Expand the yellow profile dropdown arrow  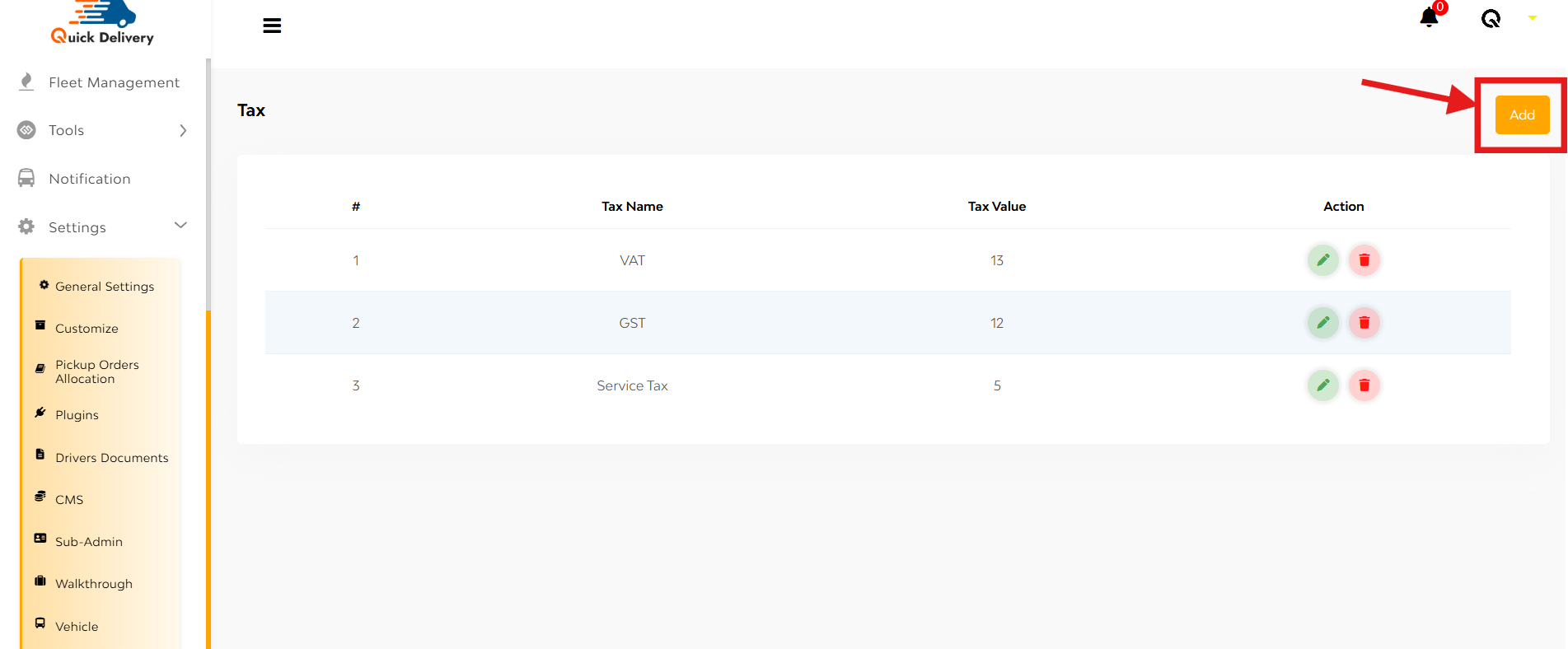1533,18
